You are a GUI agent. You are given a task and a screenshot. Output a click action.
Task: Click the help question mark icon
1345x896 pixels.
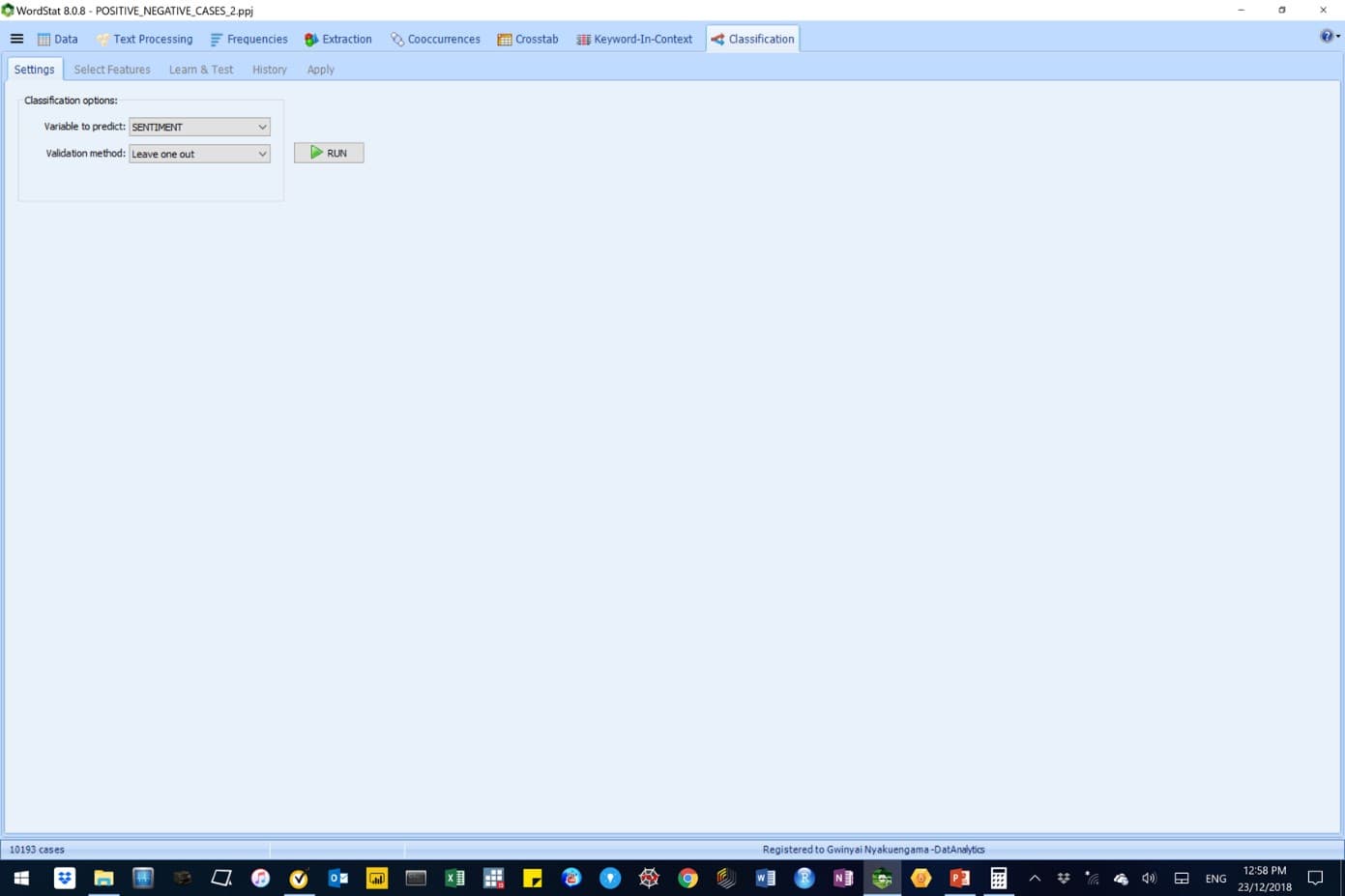click(1327, 36)
